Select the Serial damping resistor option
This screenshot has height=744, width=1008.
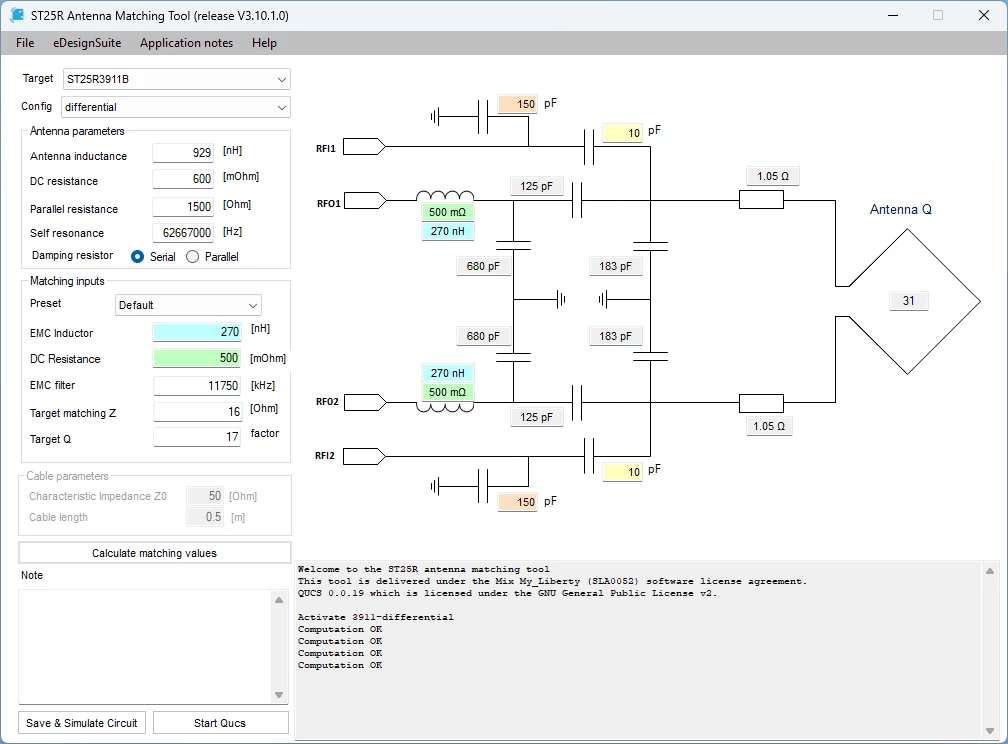(x=137, y=257)
